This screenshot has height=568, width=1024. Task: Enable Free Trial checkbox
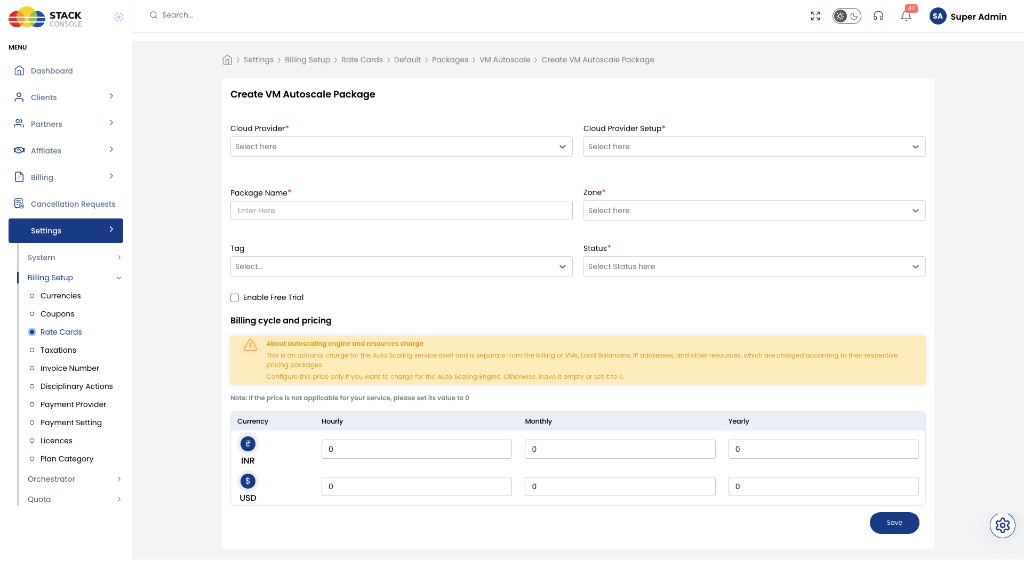point(234,298)
